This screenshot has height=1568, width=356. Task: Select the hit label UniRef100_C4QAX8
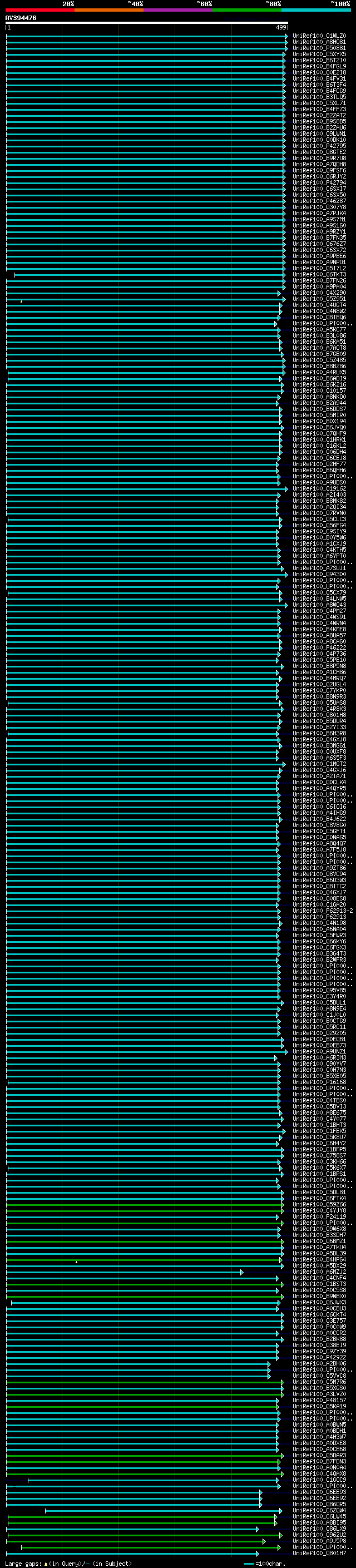319,1473
